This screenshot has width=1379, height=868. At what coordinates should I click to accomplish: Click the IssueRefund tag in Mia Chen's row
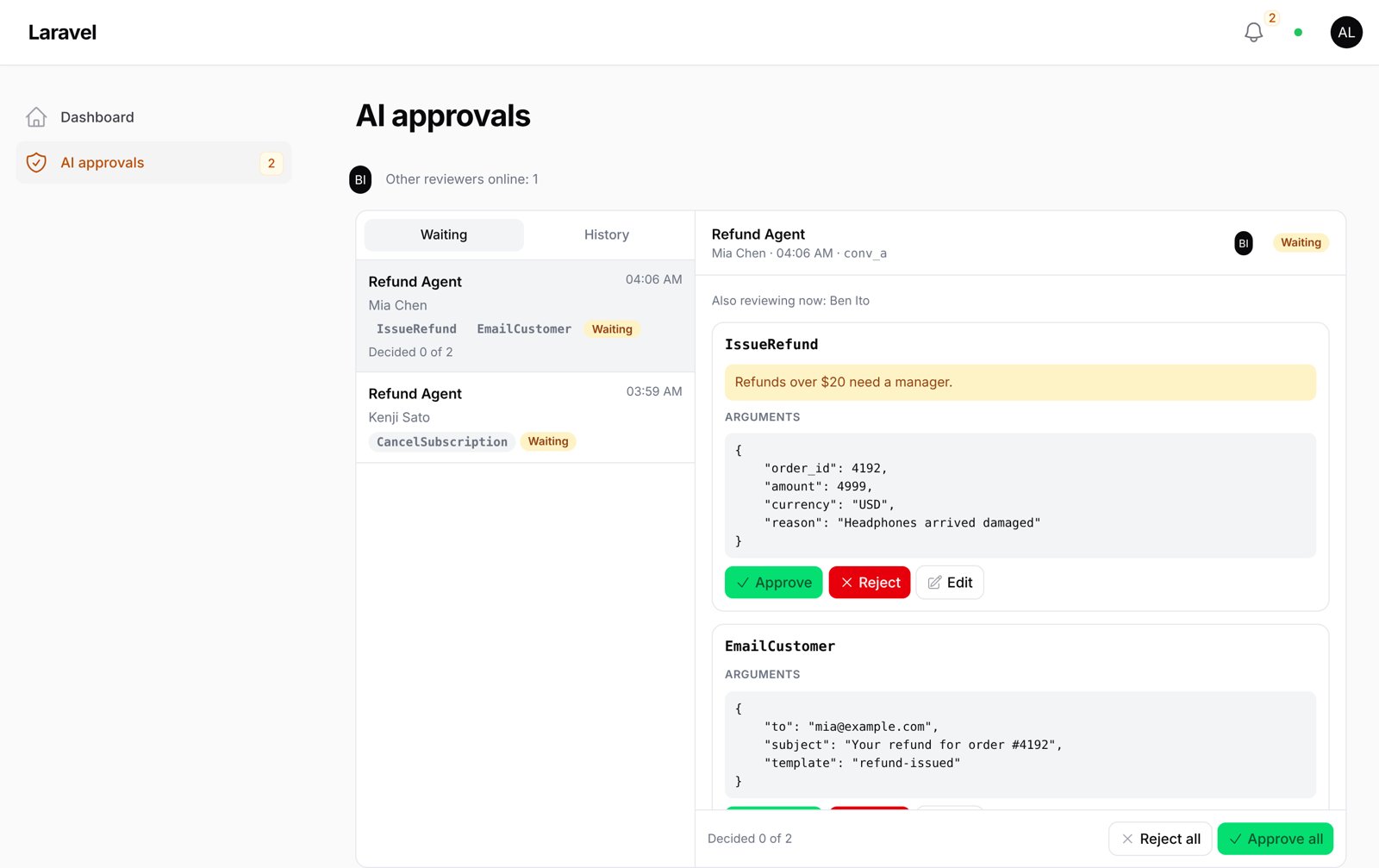pyautogui.click(x=416, y=329)
